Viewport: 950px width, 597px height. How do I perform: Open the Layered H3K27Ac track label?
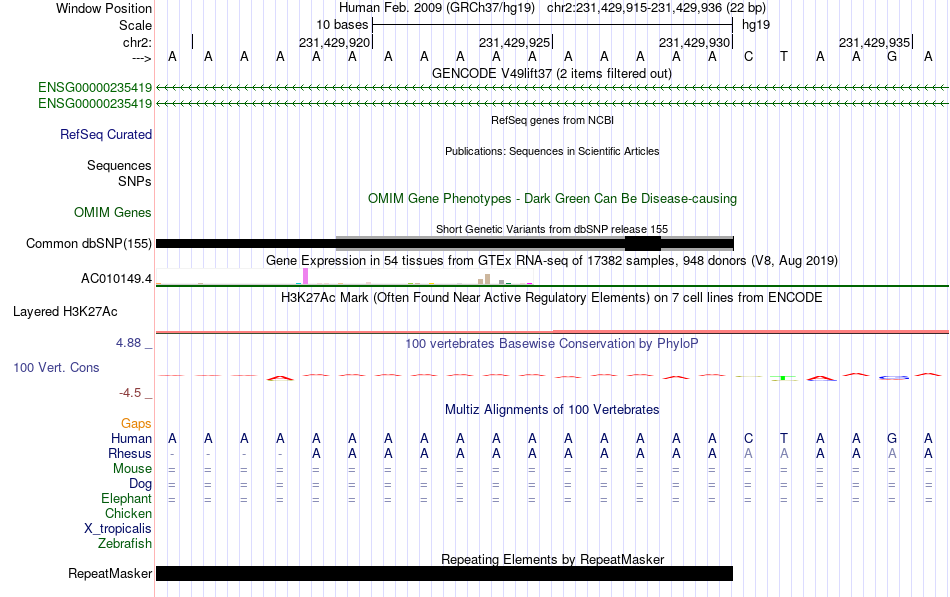[65, 312]
